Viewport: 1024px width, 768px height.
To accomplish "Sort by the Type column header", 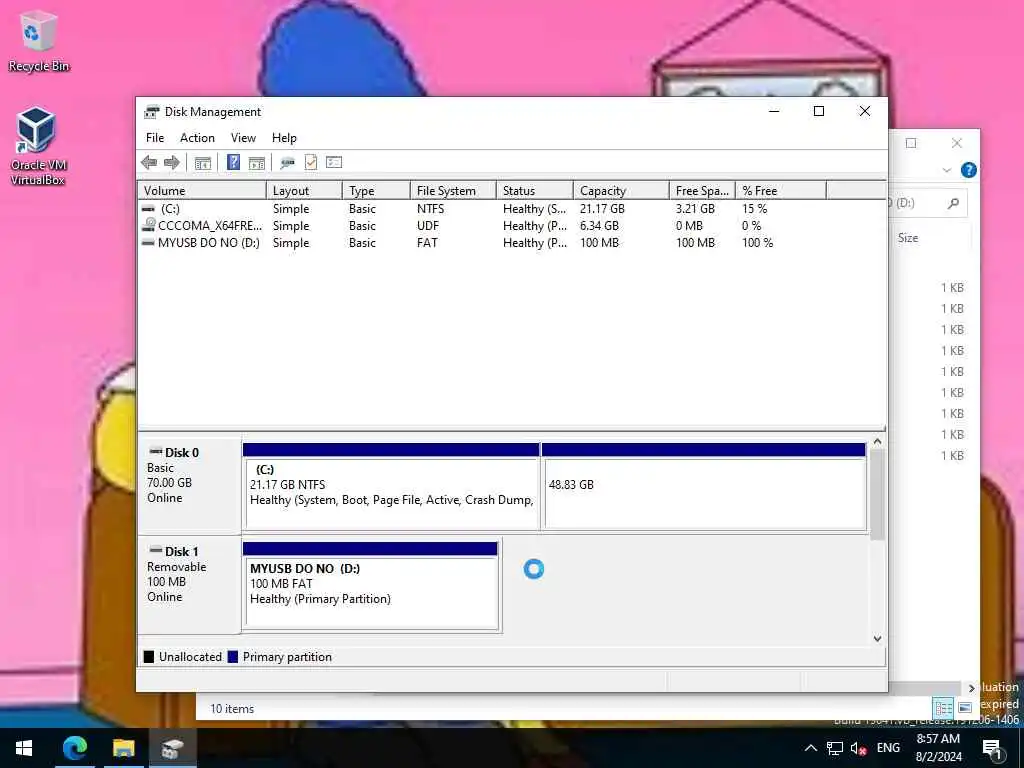I will coord(377,191).
